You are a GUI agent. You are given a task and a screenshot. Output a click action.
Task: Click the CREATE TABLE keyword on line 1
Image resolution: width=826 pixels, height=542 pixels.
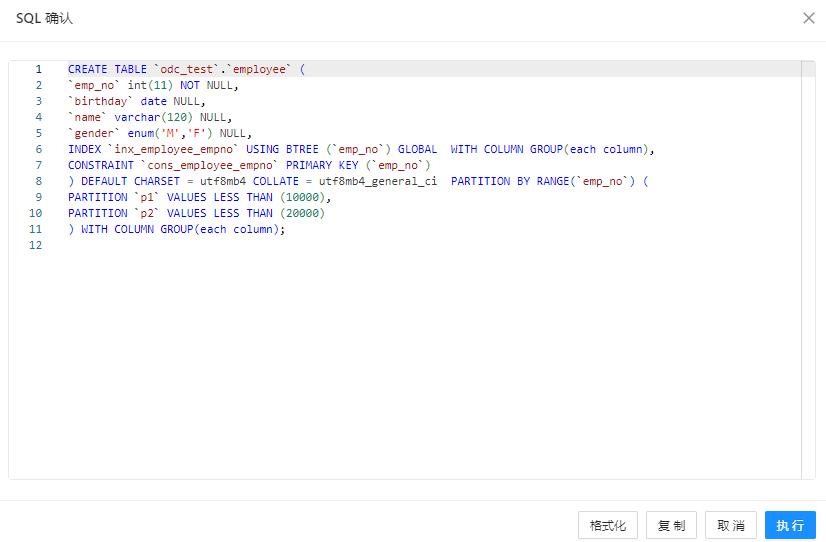107,70
